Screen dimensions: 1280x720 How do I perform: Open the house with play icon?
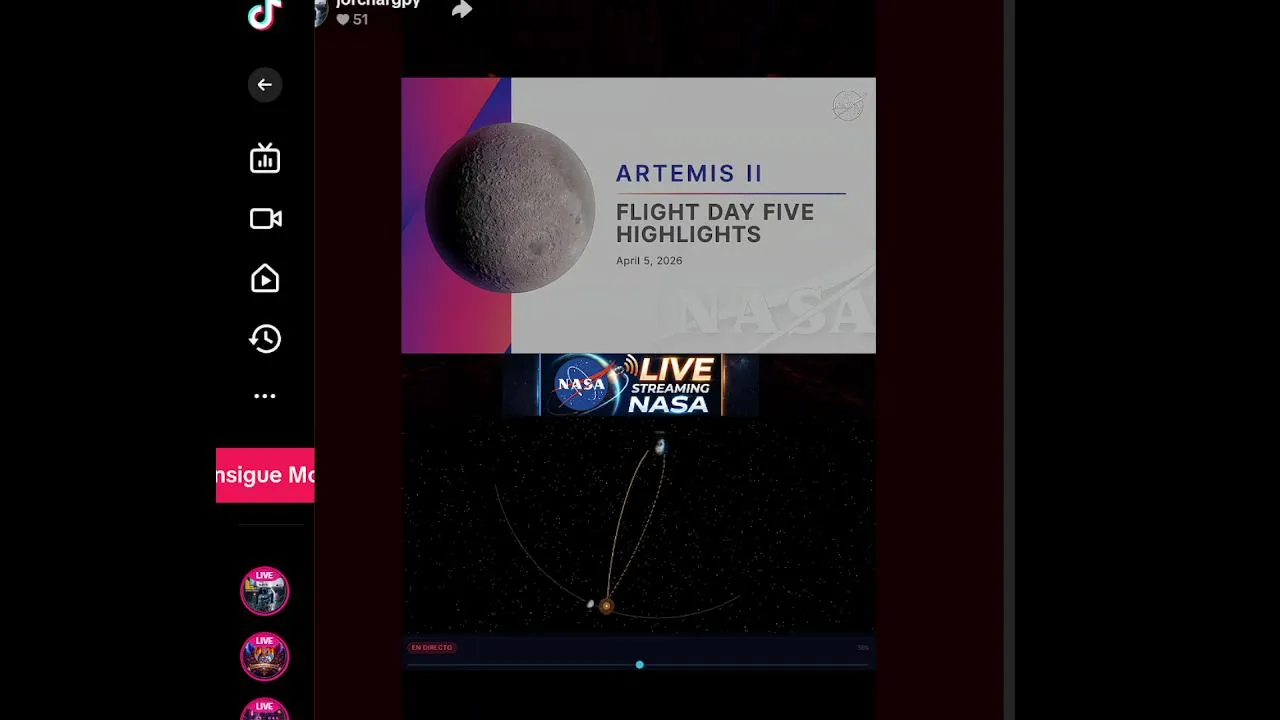point(265,279)
